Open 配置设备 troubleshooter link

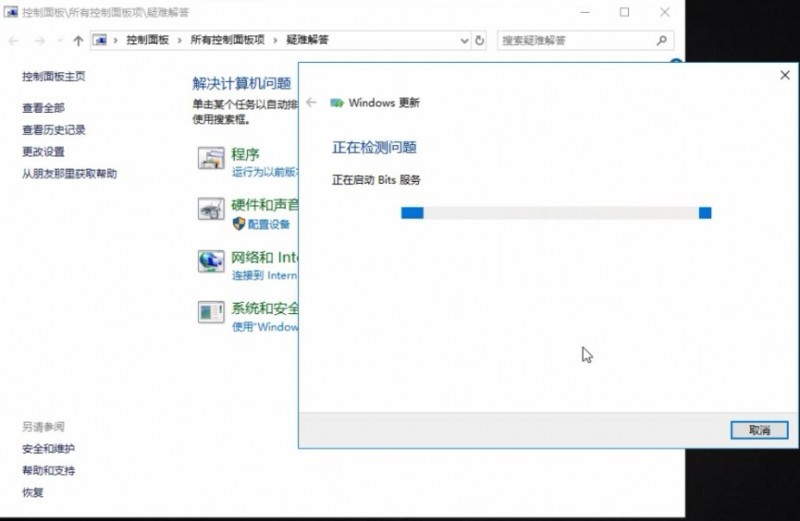pyautogui.click(x=269, y=225)
